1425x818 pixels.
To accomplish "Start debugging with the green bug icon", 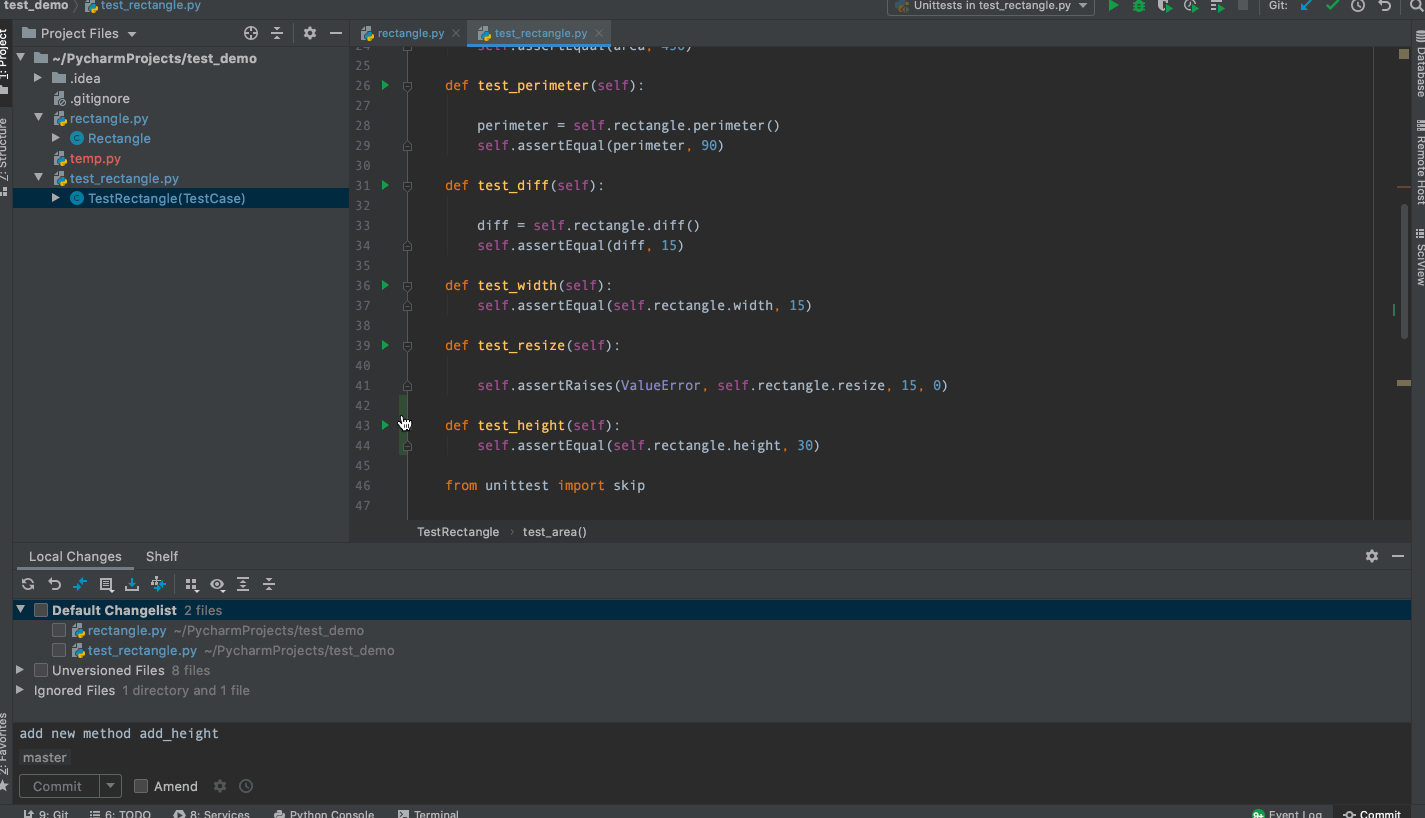I will click(x=1139, y=6).
